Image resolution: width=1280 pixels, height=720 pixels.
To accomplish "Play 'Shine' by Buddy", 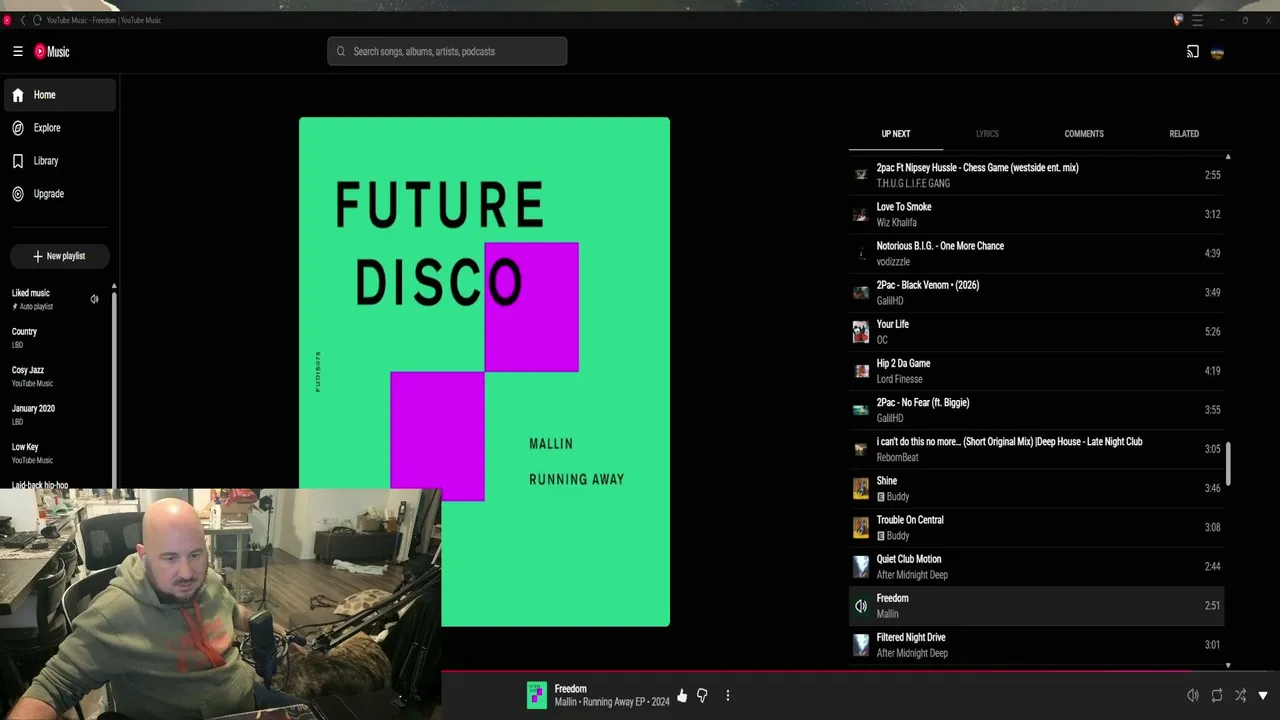I will [x=1036, y=488].
